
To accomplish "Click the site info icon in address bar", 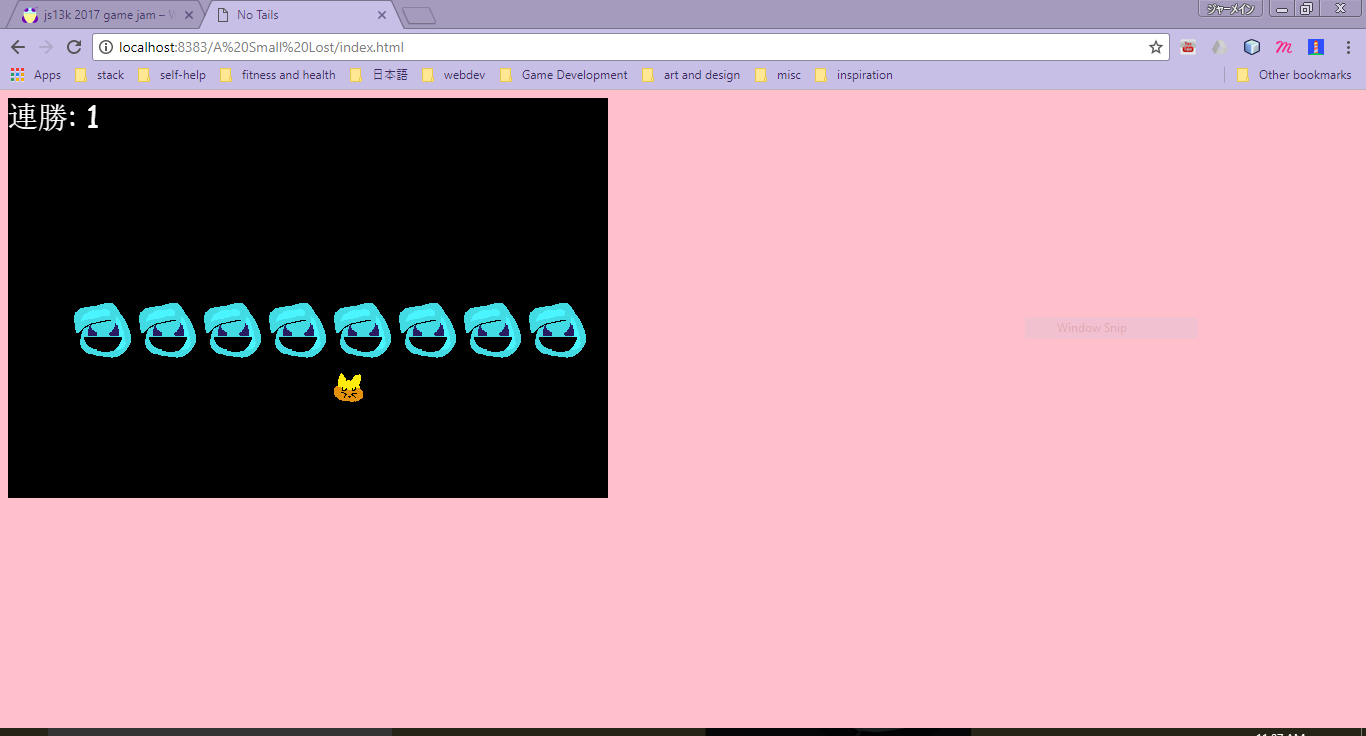I will (106, 47).
